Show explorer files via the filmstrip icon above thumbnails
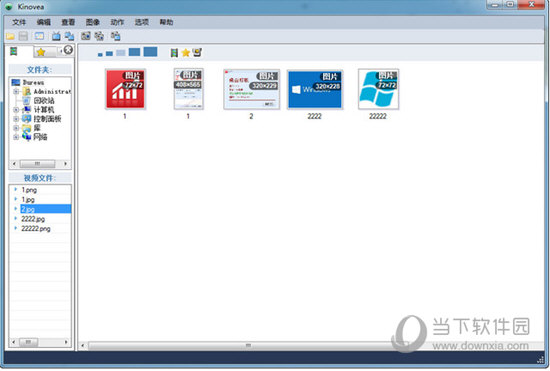This screenshot has width=550, height=371. point(174,53)
